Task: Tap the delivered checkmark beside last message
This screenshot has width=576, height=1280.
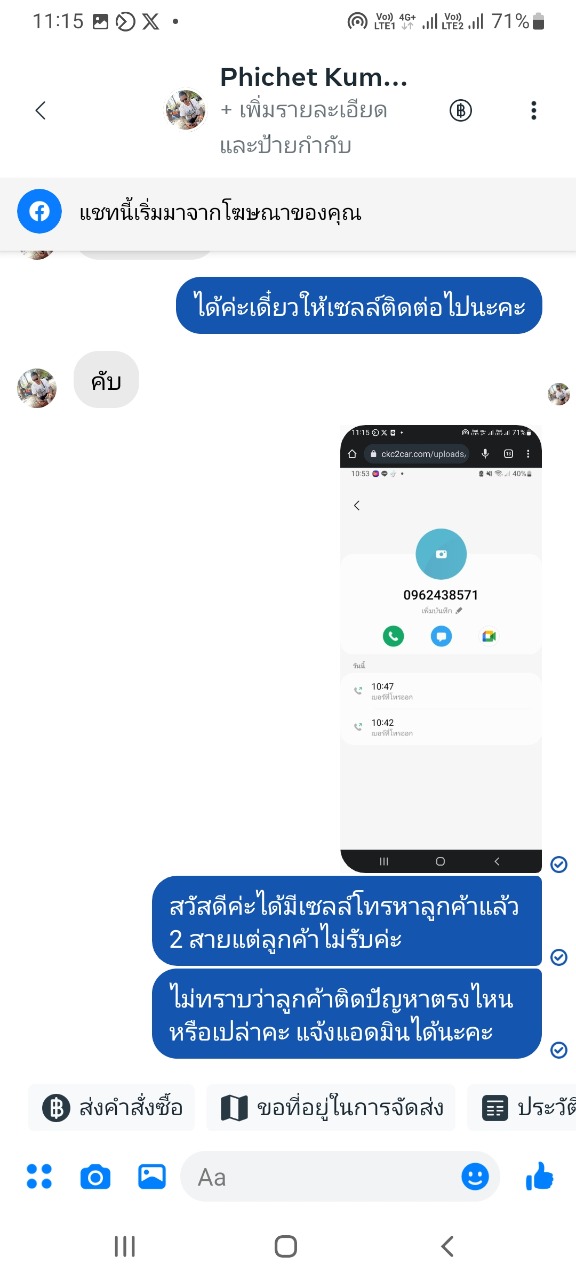Action: (559, 1049)
